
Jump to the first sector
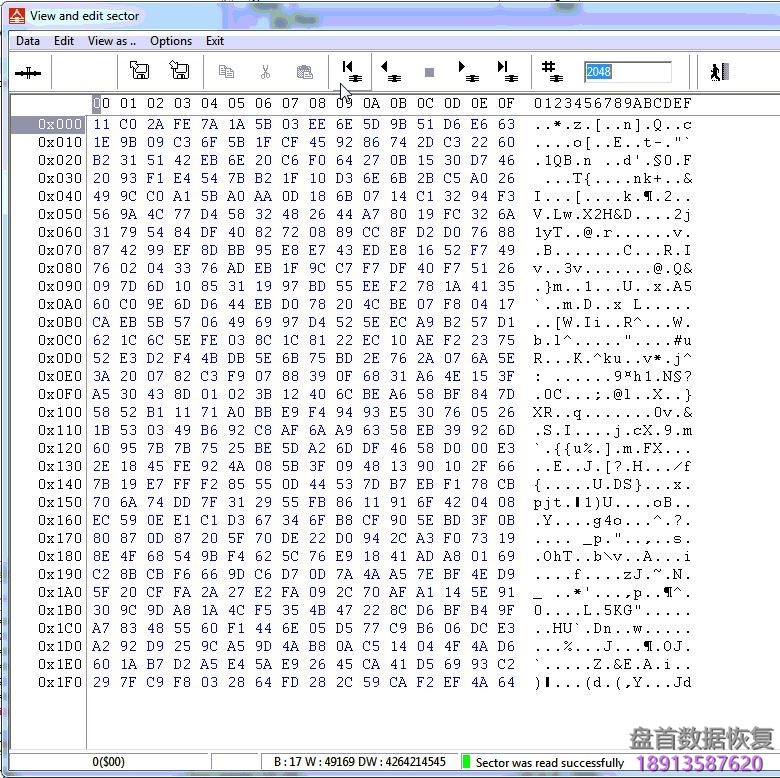pyautogui.click(x=350, y=71)
